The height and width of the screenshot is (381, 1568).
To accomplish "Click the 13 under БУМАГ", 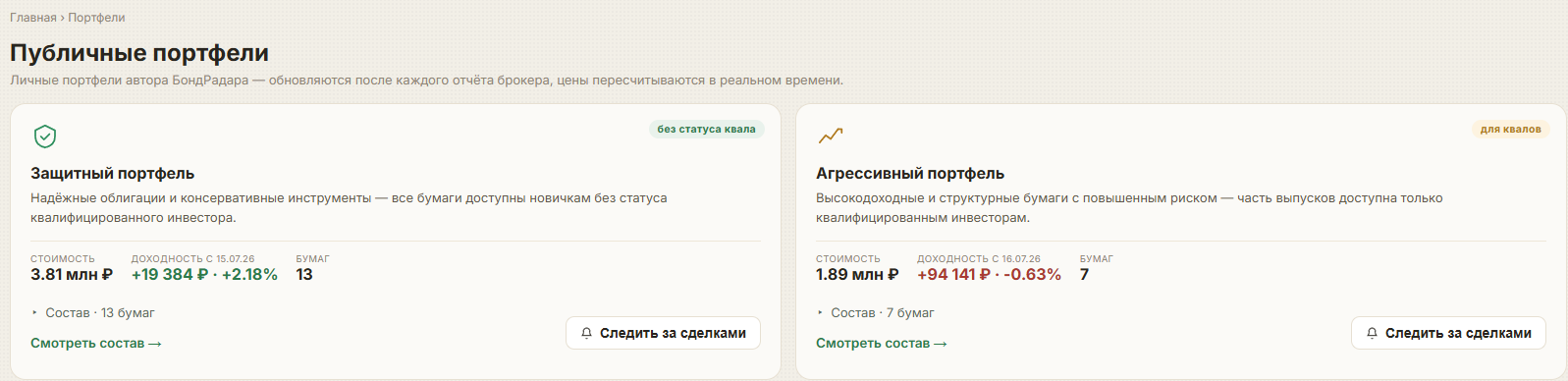I will click(x=304, y=275).
